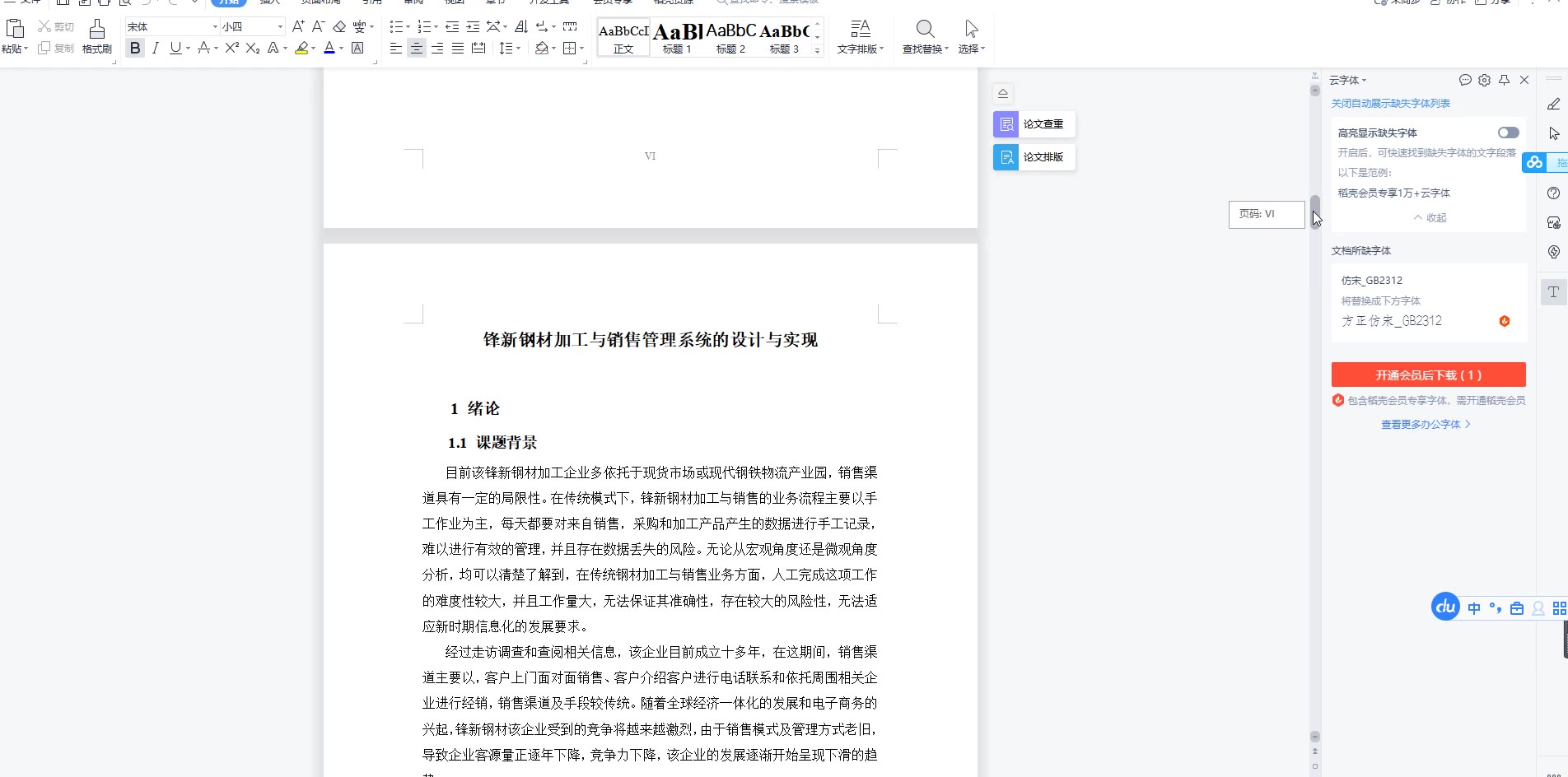Toggle center alignment button
This screenshot has width=1568, height=777.
[417, 49]
